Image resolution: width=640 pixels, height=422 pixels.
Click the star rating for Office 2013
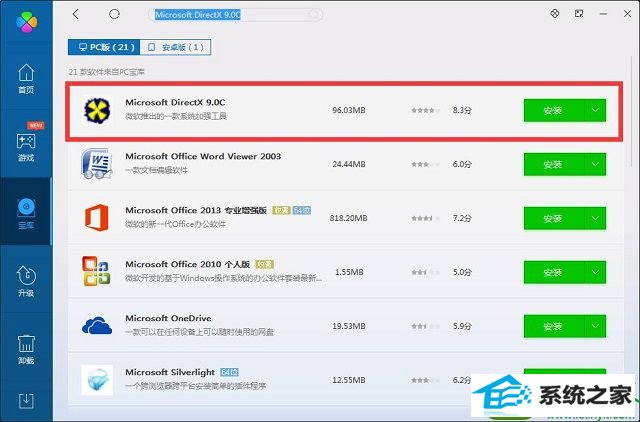[425, 218]
